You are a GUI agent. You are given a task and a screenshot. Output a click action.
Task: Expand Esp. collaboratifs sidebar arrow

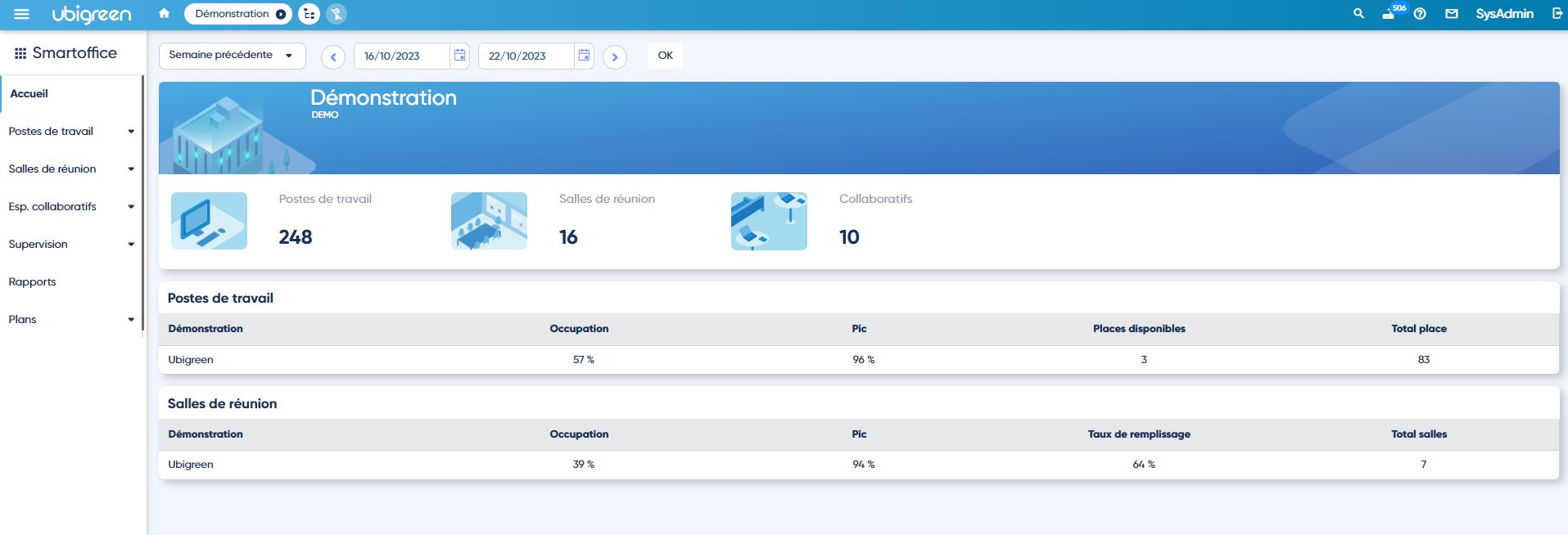click(131, 207)
